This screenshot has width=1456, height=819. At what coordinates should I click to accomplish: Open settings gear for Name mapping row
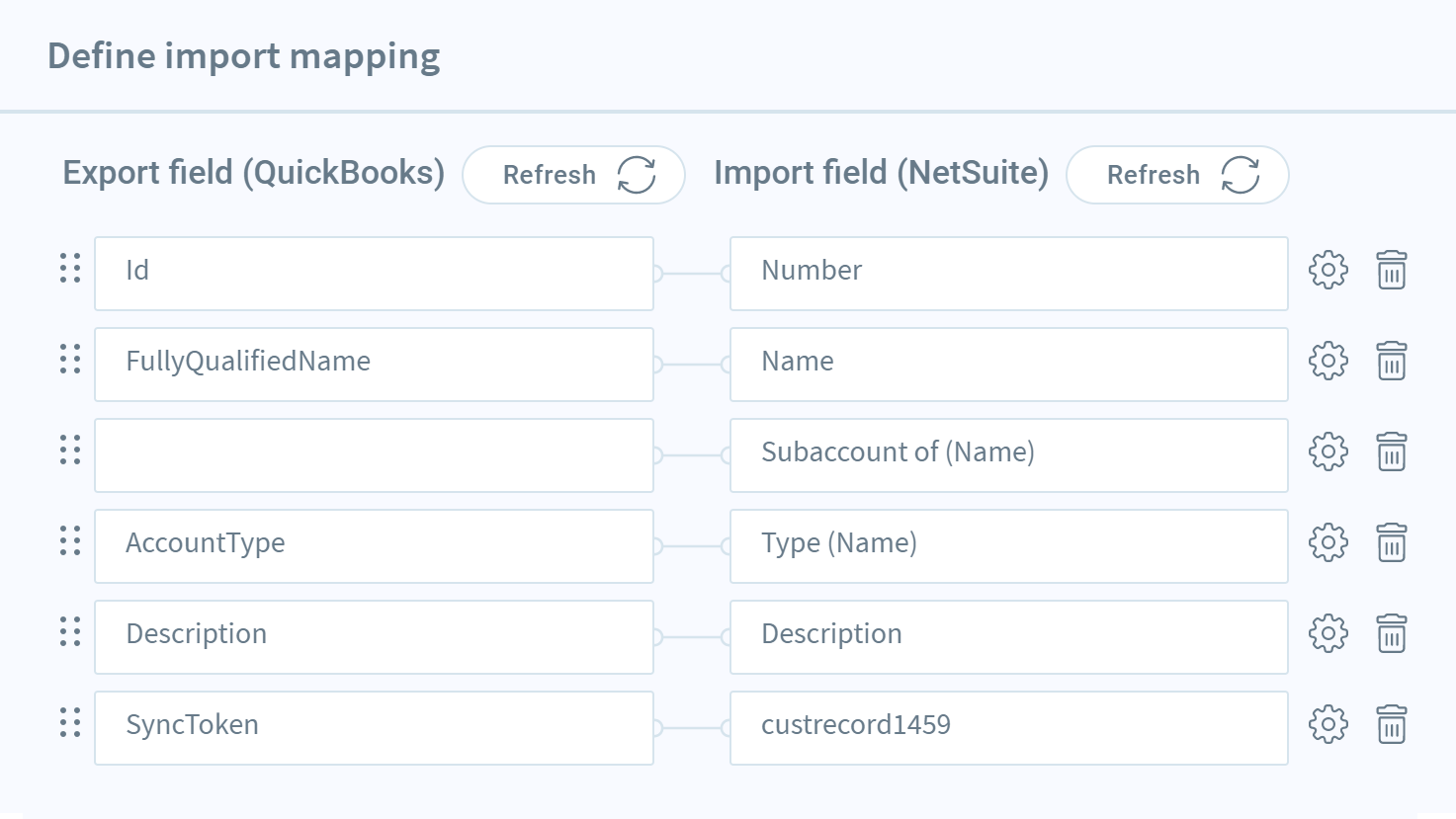point(1328,361)
